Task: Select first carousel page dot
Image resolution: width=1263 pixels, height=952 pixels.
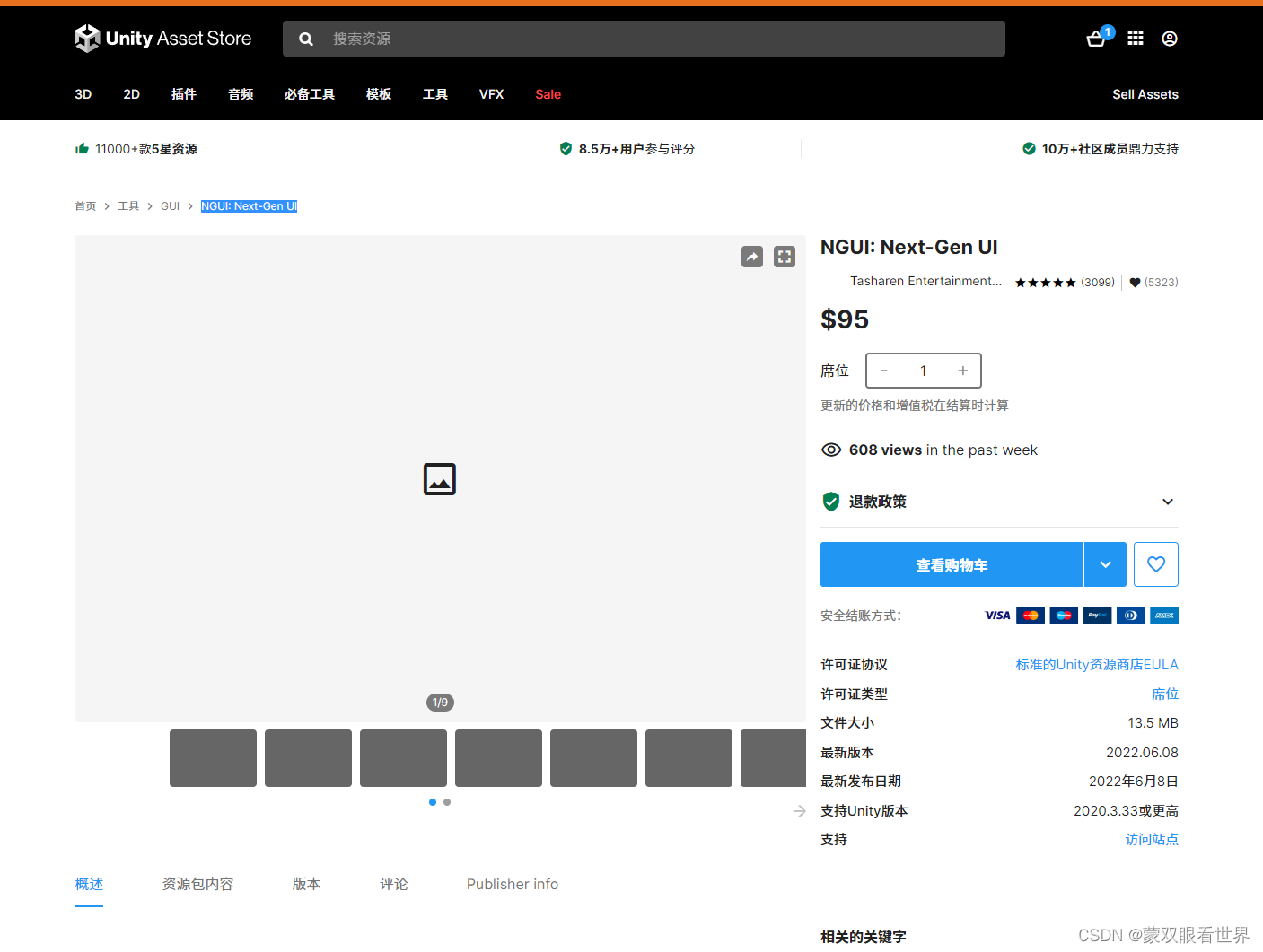Action: [433, 802]
